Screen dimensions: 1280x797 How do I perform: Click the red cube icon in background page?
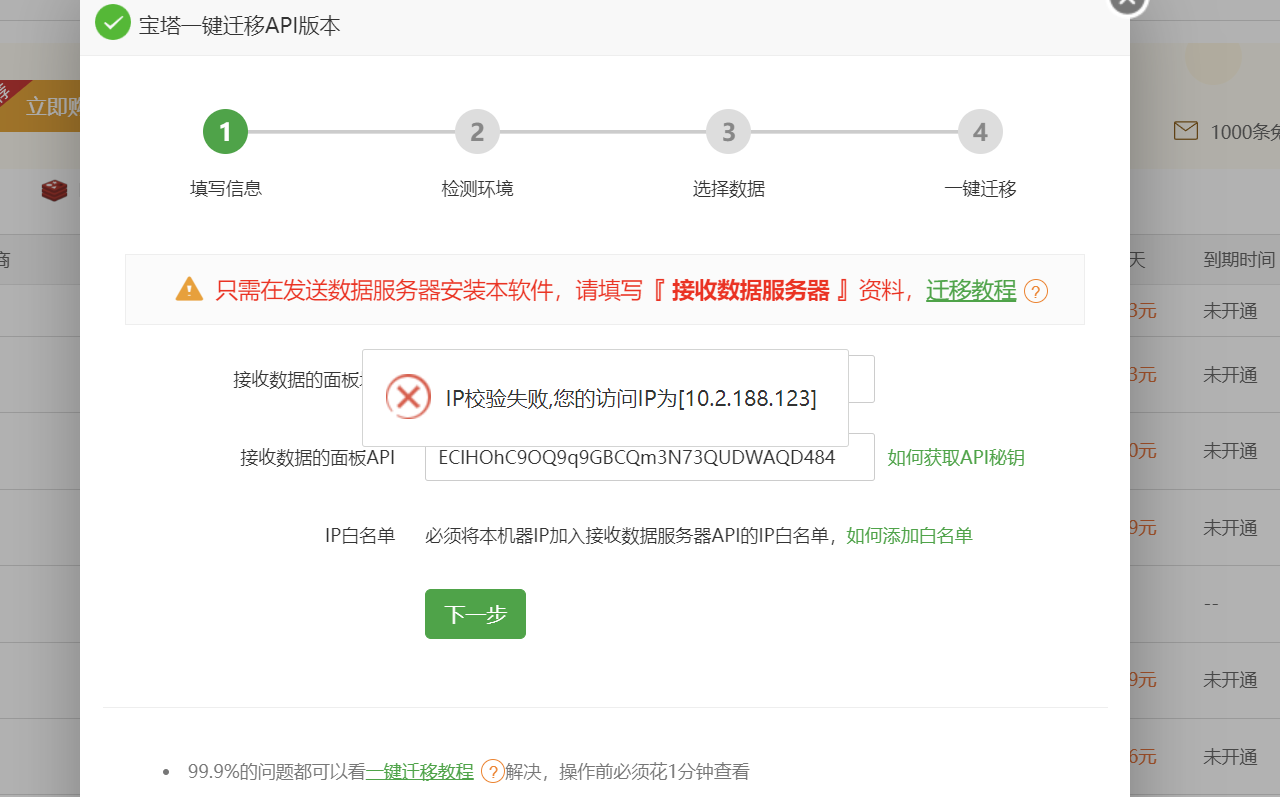pos(54,190)
